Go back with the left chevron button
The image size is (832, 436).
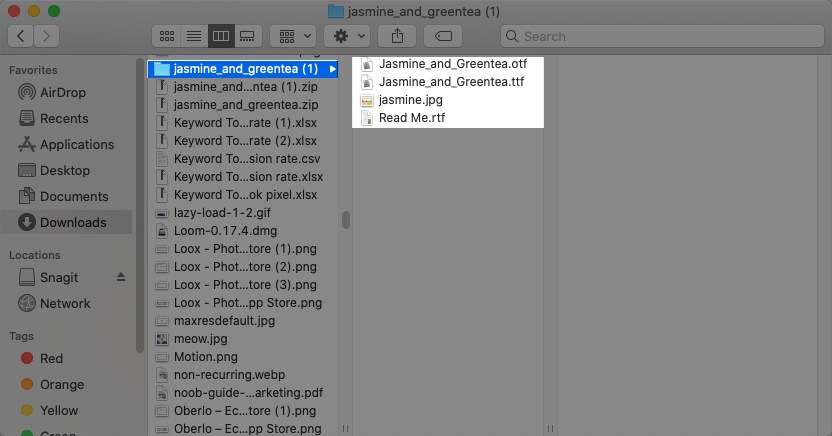point(21,36)
